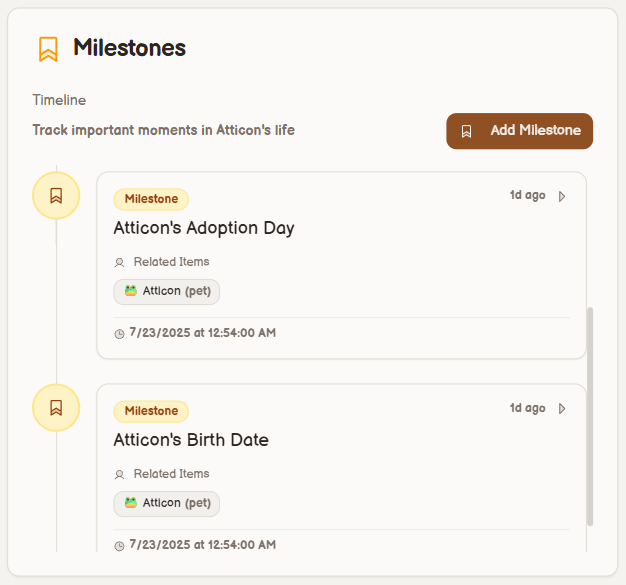Click Atticon pet chip in Adoption Day card
The height and width of the screenshot is (585, 626).
point(166,291)
